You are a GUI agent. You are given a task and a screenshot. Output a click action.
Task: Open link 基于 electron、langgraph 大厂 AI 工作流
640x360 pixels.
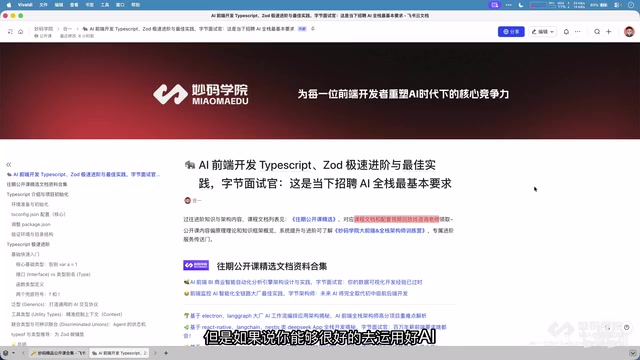(308, 316)
